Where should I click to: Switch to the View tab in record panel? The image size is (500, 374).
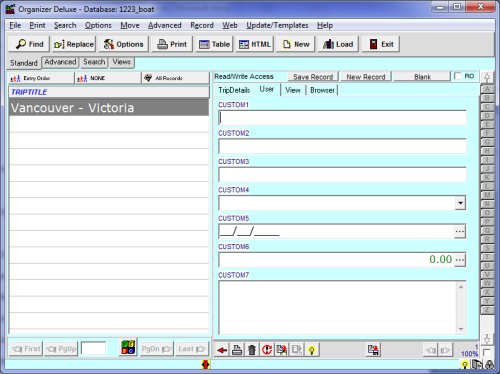click(x=293, y=90)
